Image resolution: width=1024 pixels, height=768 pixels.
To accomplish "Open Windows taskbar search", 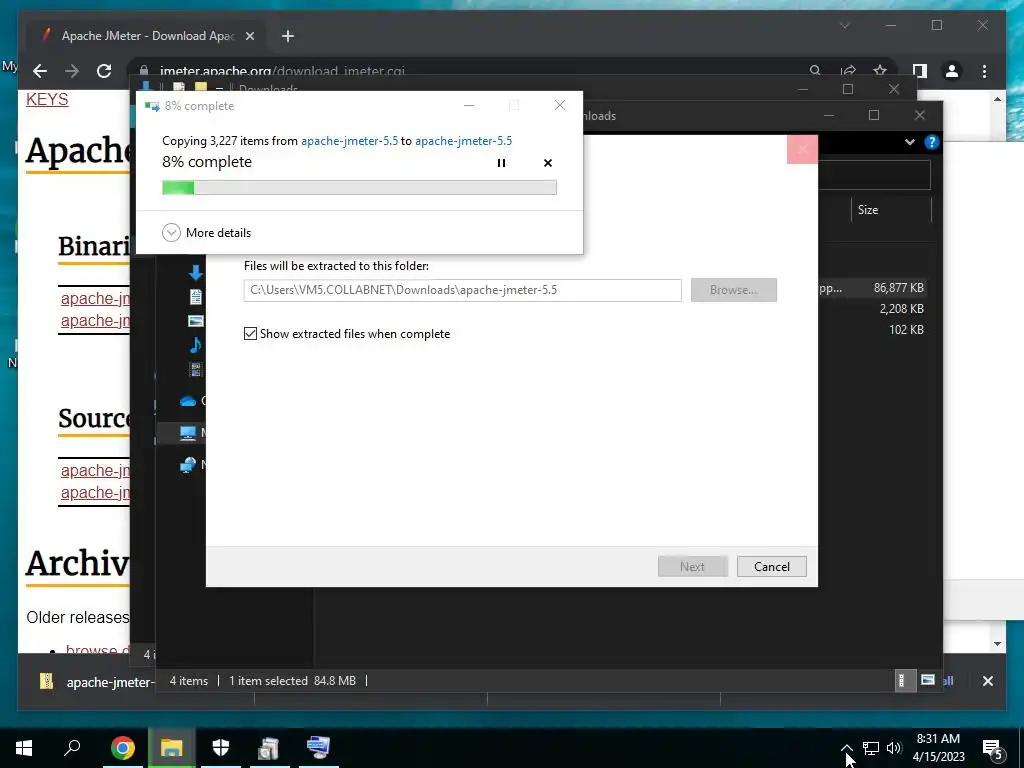I will click(72, 747).
